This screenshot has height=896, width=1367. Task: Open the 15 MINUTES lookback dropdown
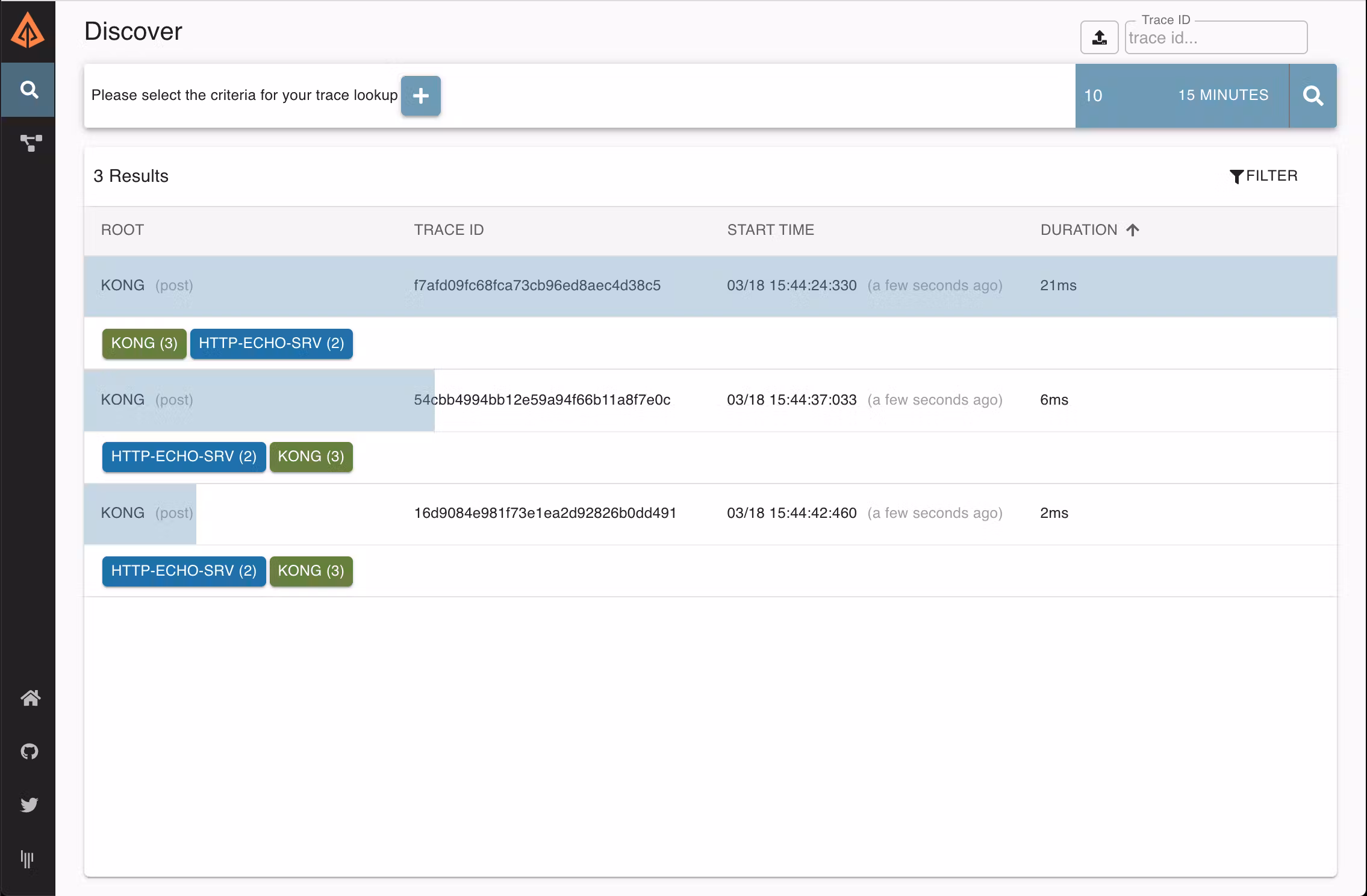click(1222, 95)
